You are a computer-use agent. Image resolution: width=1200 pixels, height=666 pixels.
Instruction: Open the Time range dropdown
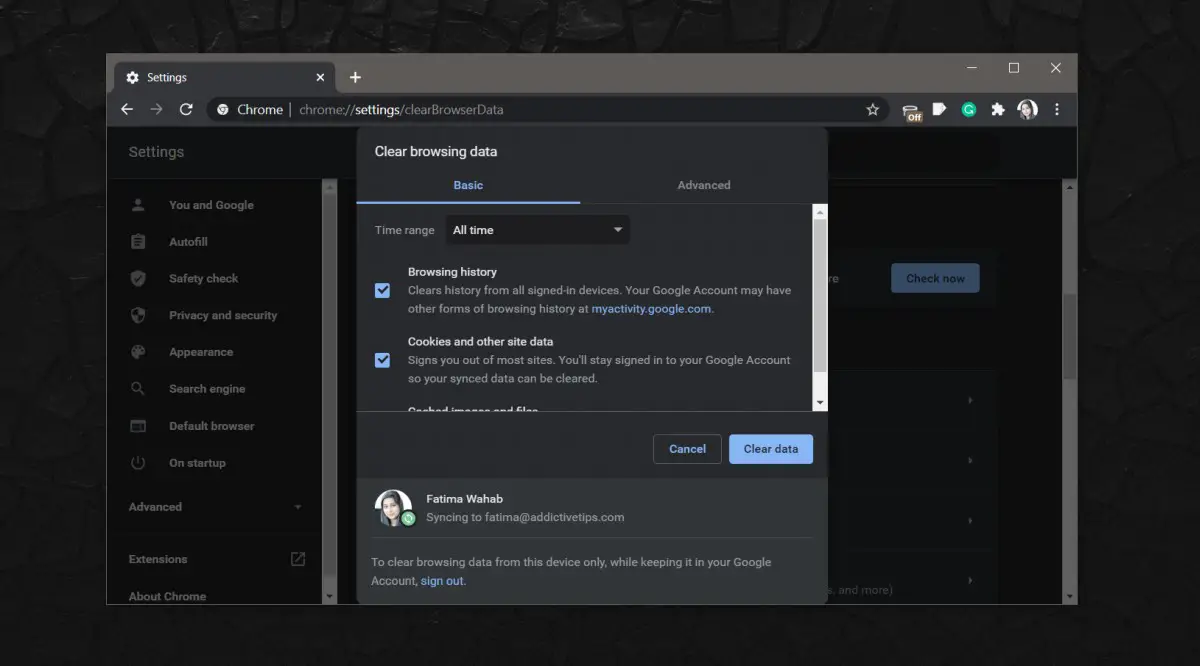pyautogui.click(x=538, y=230)
